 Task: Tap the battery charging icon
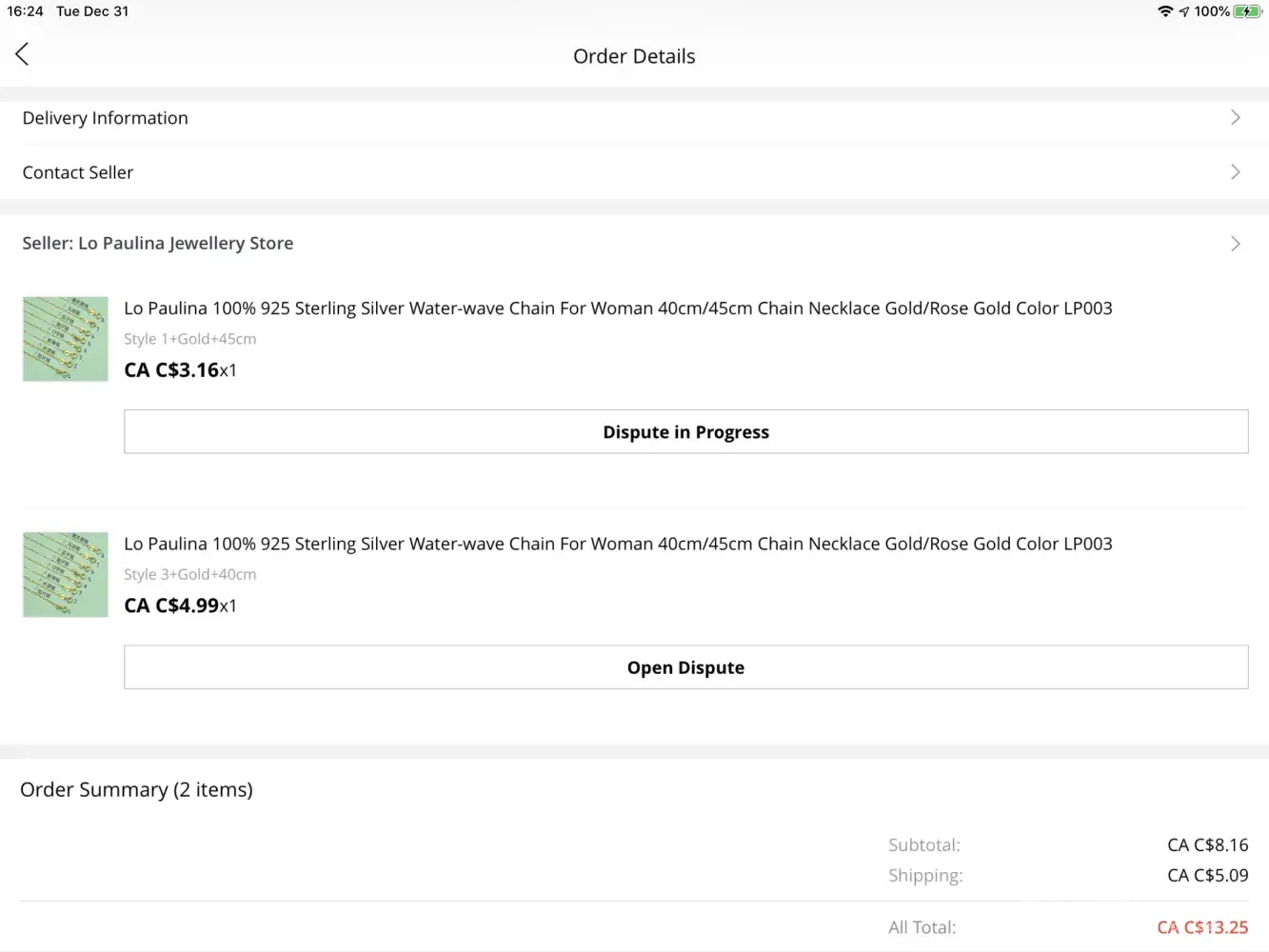(x=1247, y=11)
